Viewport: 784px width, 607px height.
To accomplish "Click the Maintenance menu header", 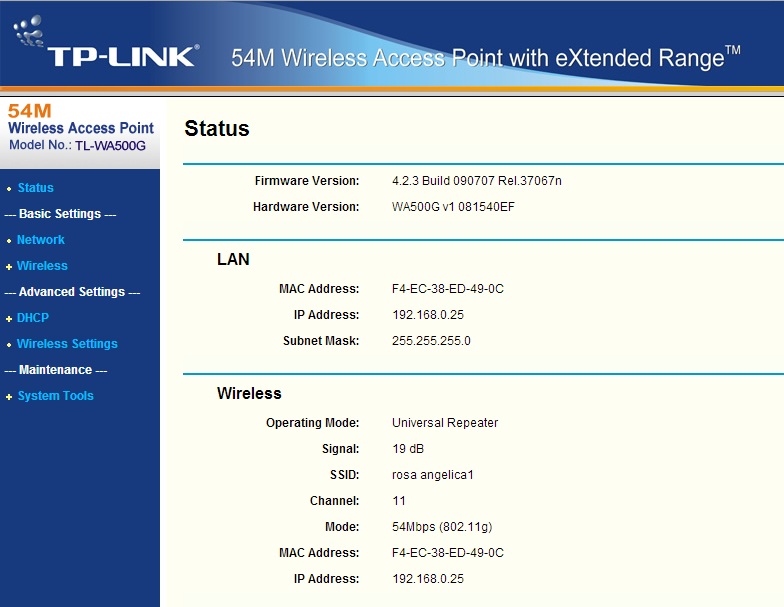I will (x=56, y=370).
